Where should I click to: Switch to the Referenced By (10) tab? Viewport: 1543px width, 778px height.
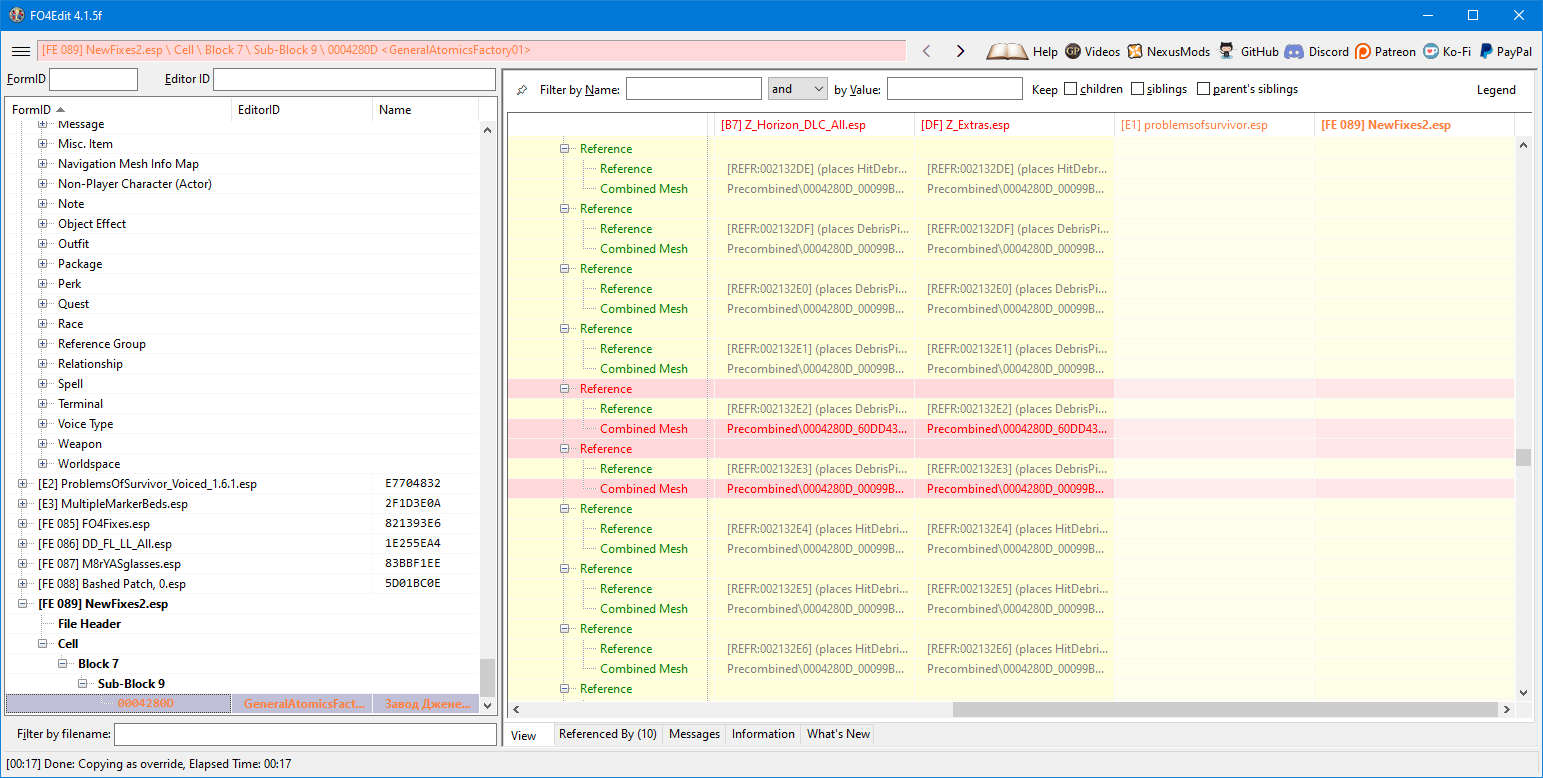607,734
